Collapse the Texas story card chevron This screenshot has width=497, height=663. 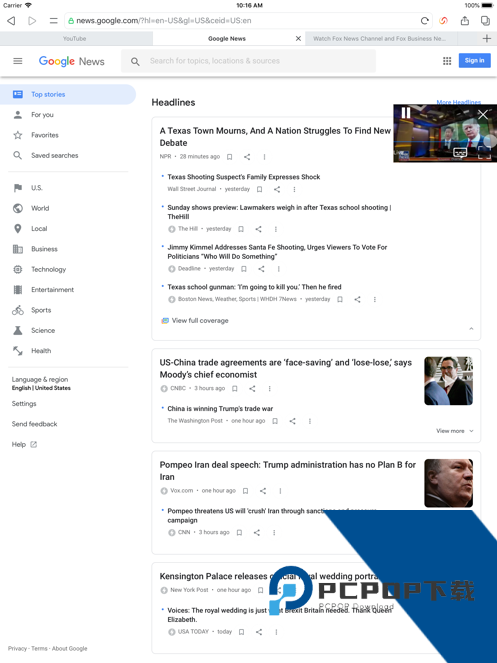coord(471,329)
